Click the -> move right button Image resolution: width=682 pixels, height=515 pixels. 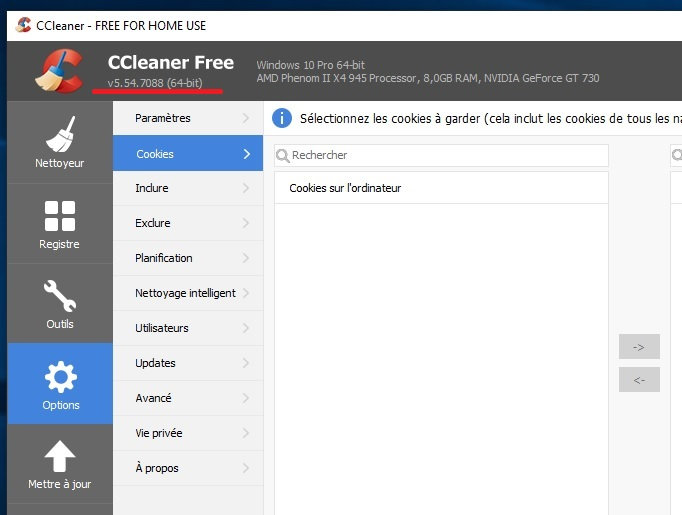coord(639,347)
